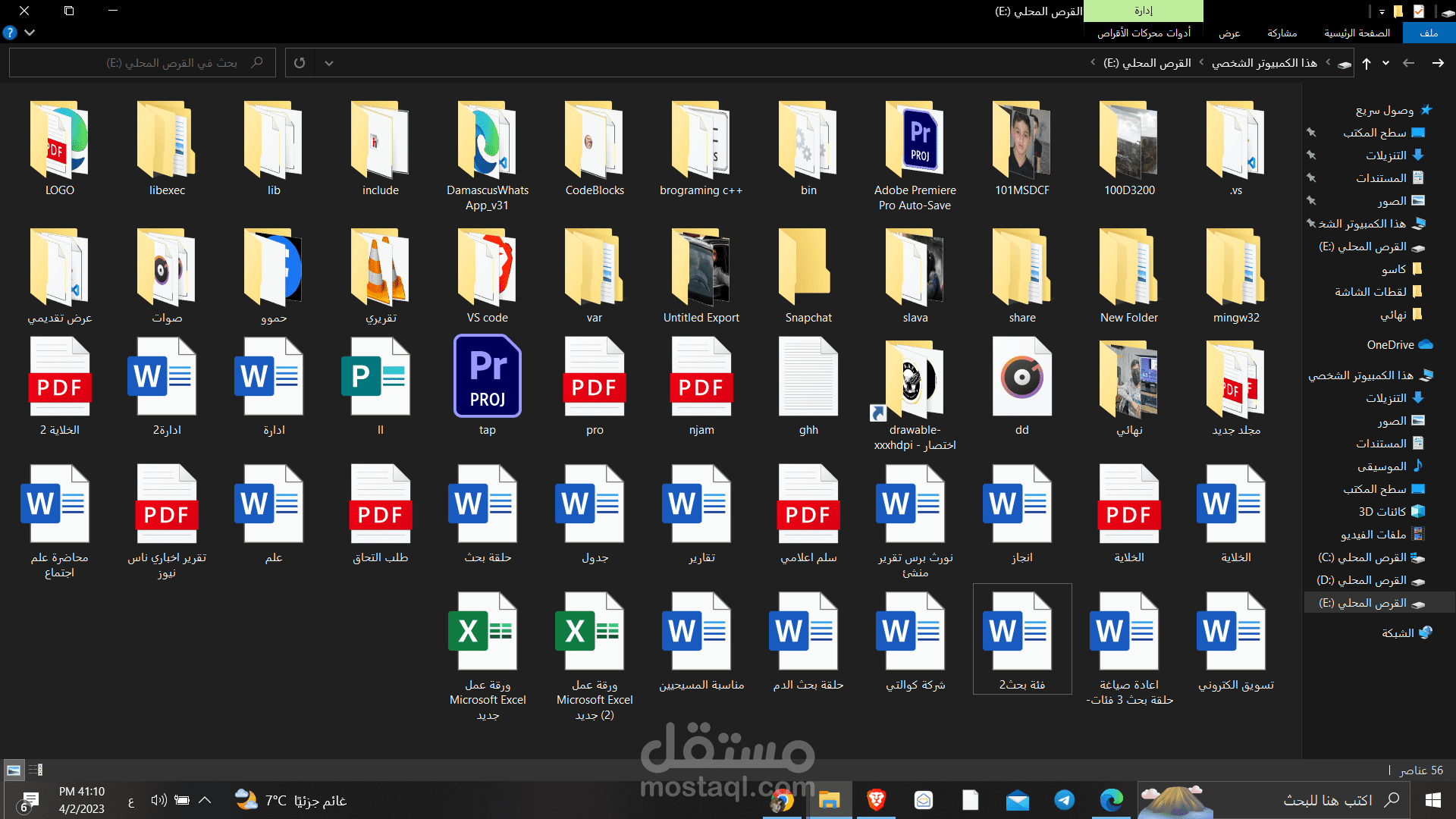
Task: Select the Adobe Premiere Pro Auto-Save folder
Action: point(915,156)
